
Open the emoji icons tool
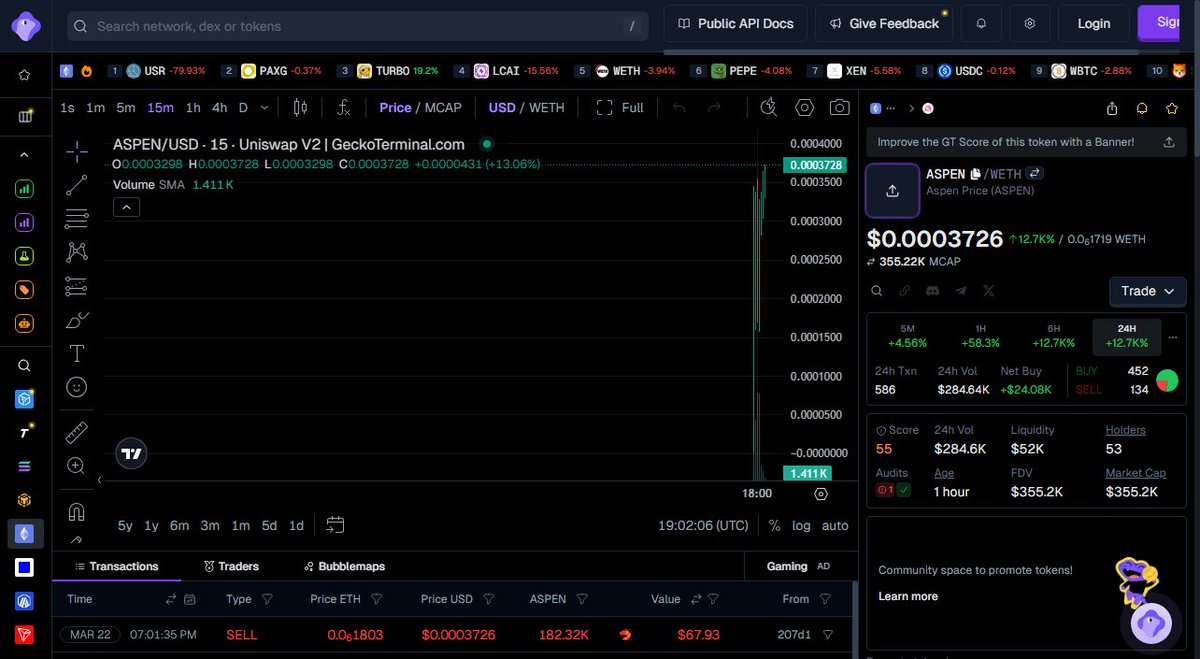(x=77, y=386)
